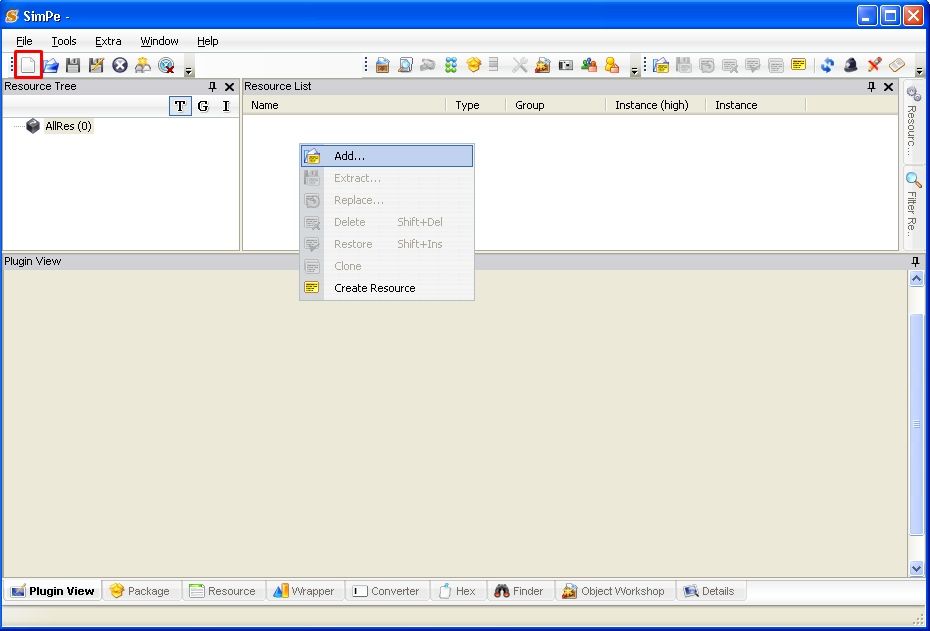Viewport: 930px width, 631px height.
Task: Pin the Resource Tree panel
Action: pyautogui.click(x=212, y=87)
